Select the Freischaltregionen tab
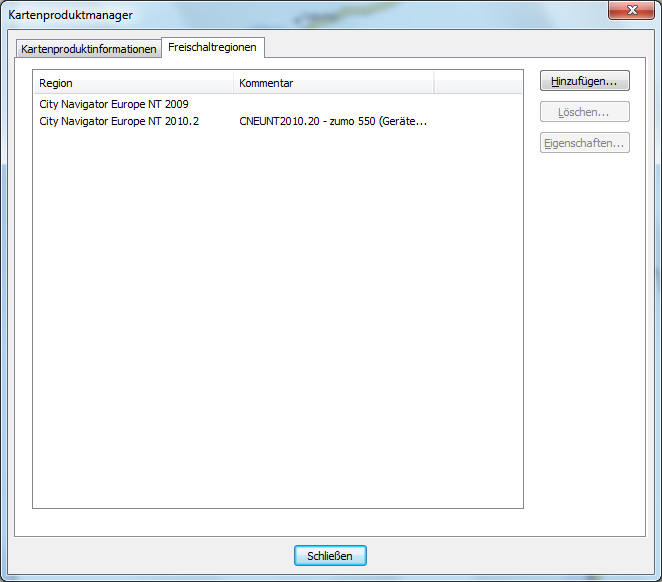 tap(212, 47)
